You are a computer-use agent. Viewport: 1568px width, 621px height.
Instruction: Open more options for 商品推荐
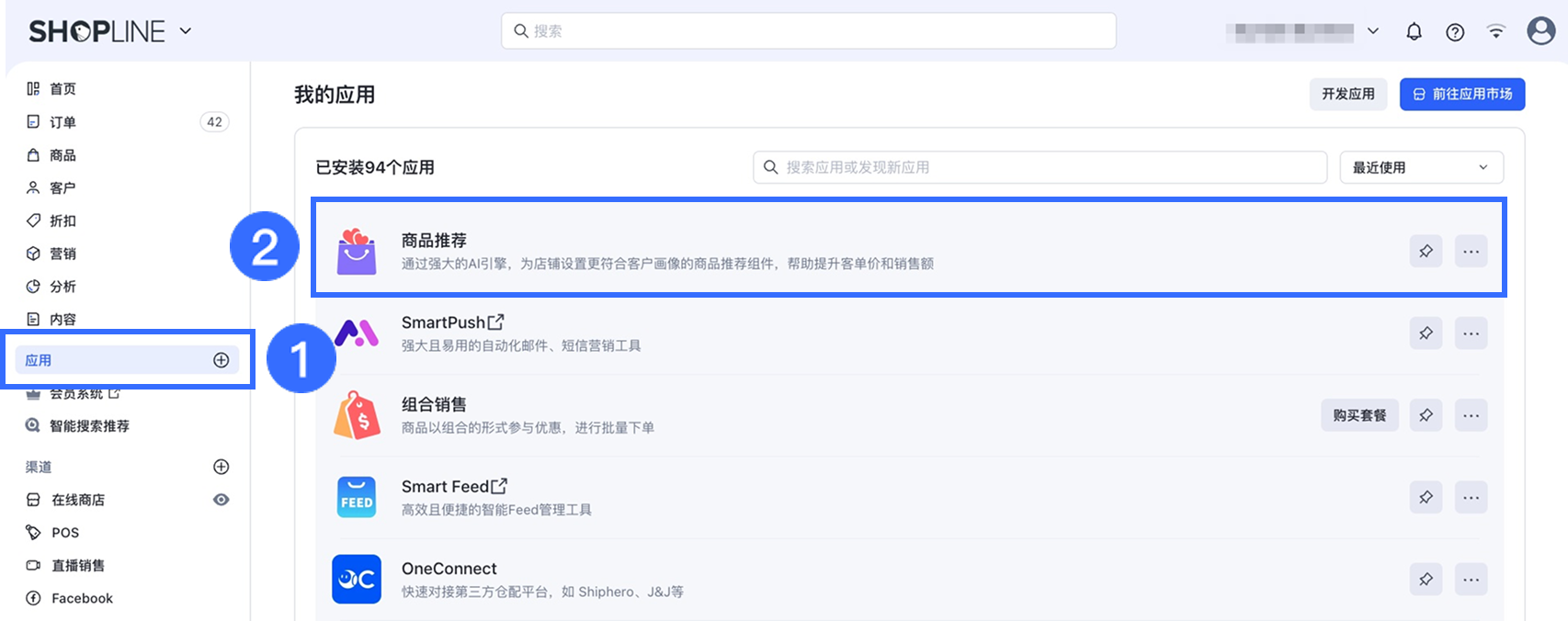(x=1471, y=251)
